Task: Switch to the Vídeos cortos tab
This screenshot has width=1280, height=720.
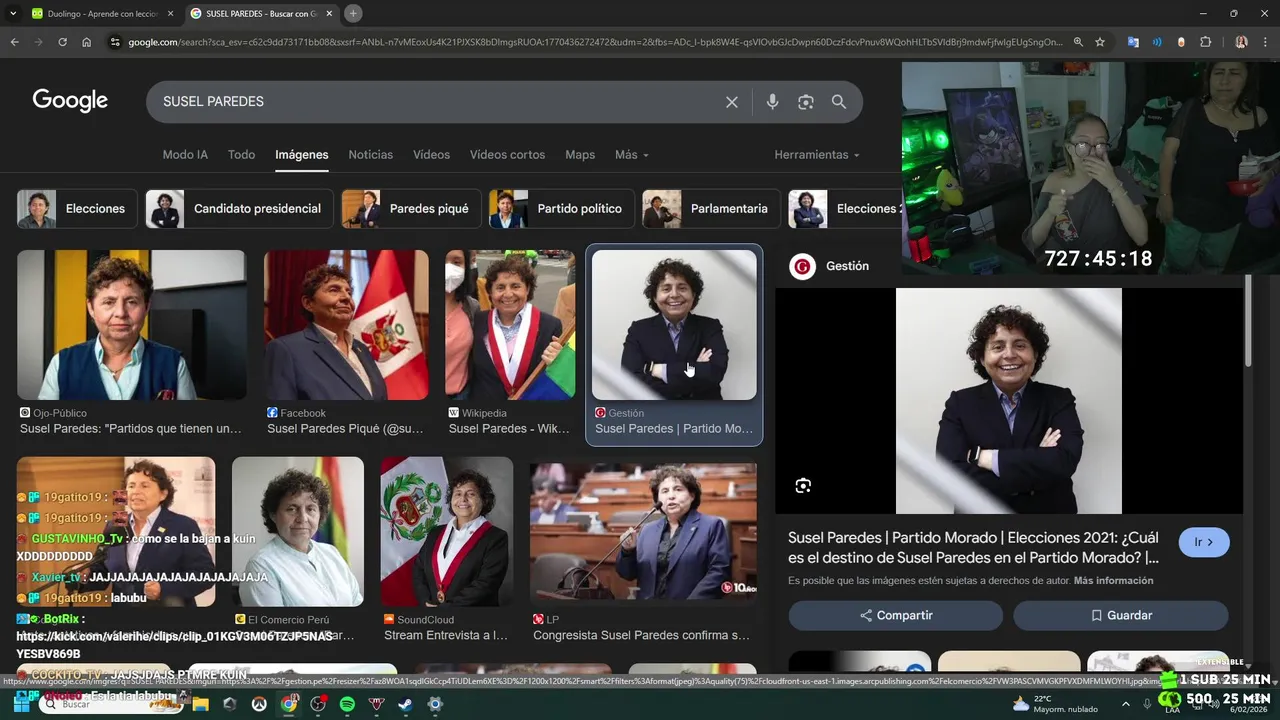Action: pos(507,155)
